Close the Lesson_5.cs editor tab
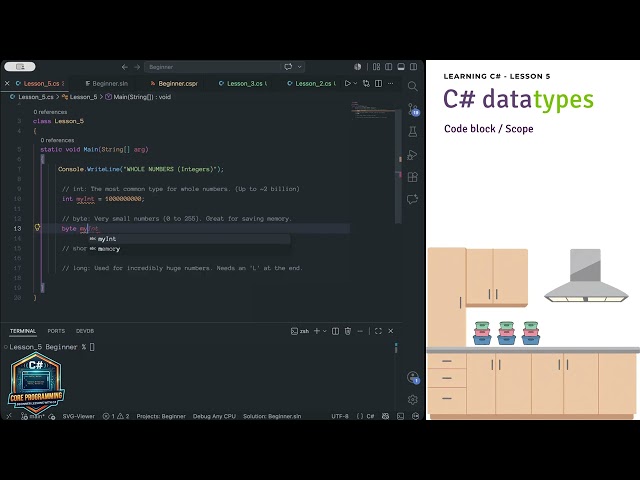The width and height of the screenshot is (640, 480). click(7, 83)
